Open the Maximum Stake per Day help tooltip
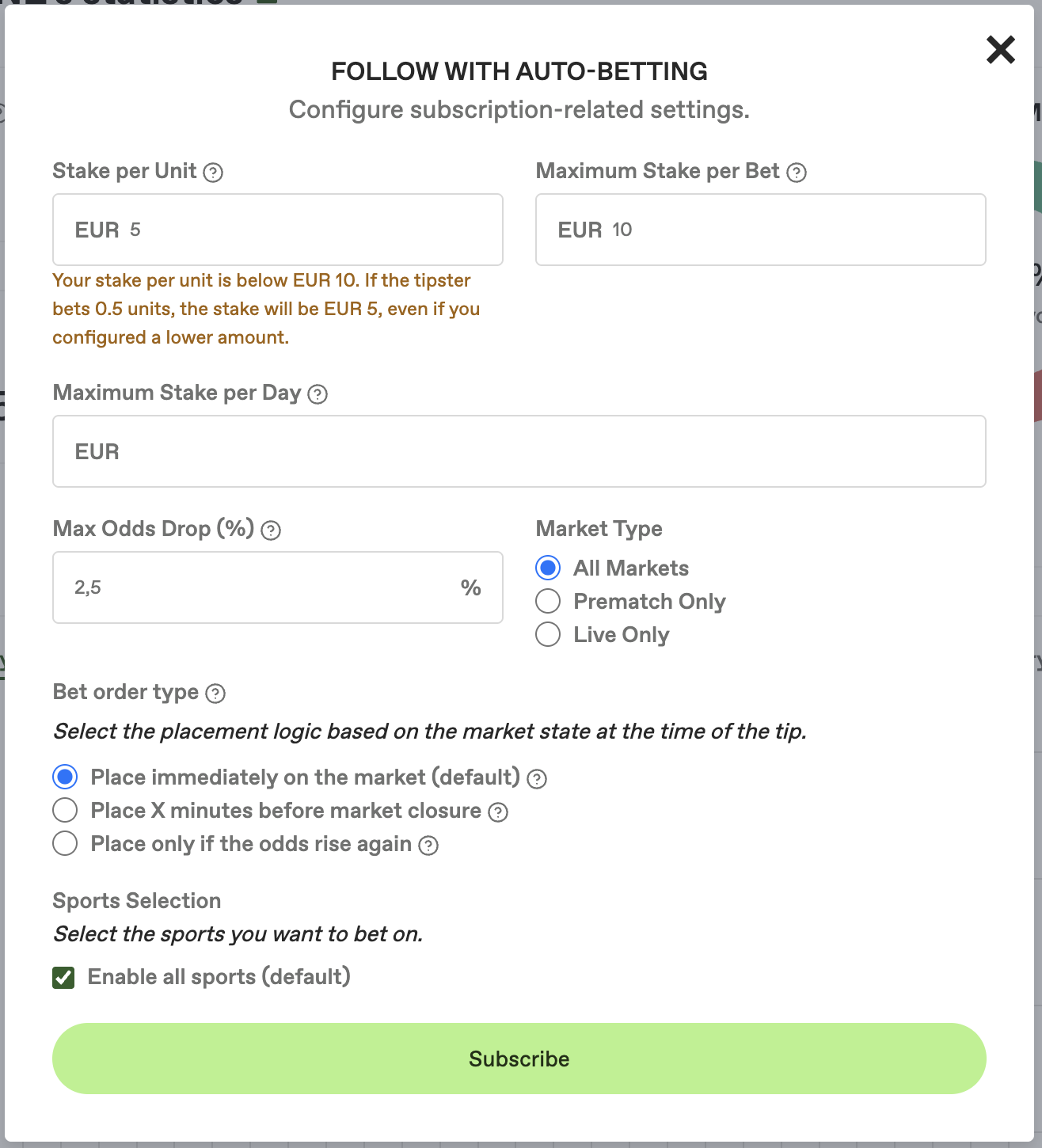 [318, 394]
